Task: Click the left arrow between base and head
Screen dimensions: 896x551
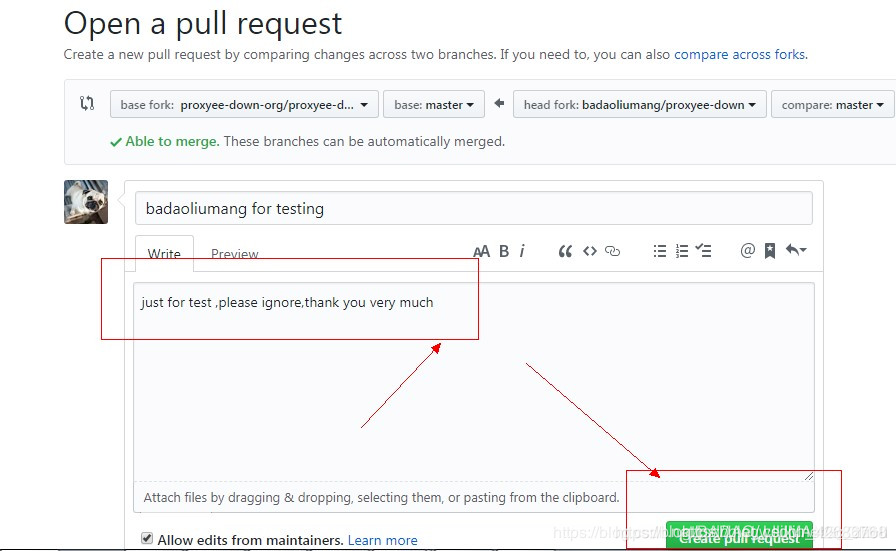Action: 499,103
